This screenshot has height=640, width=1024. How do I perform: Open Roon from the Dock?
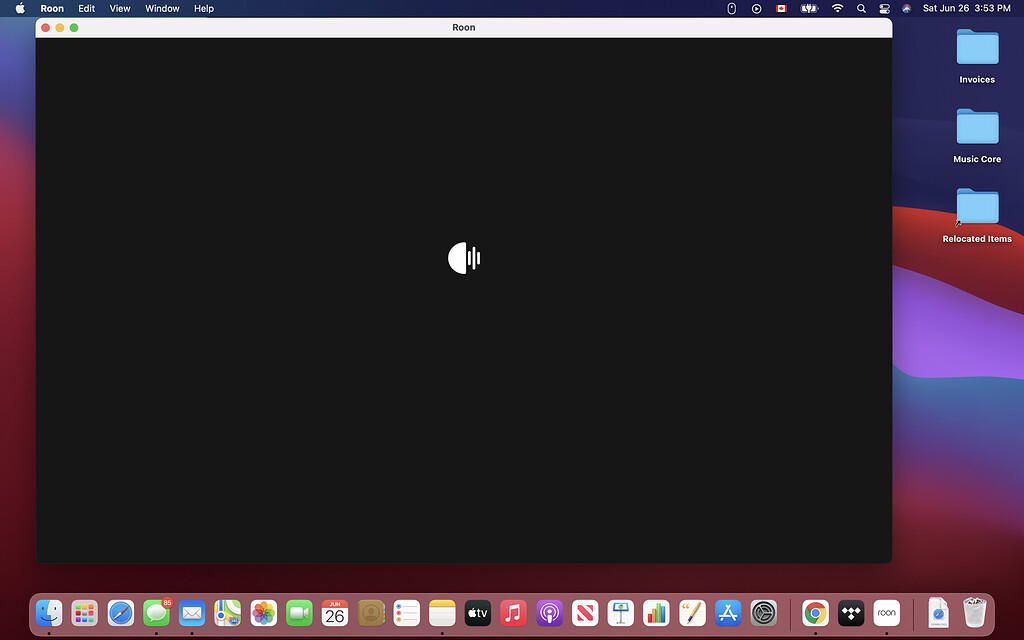[x=886, y=613]
